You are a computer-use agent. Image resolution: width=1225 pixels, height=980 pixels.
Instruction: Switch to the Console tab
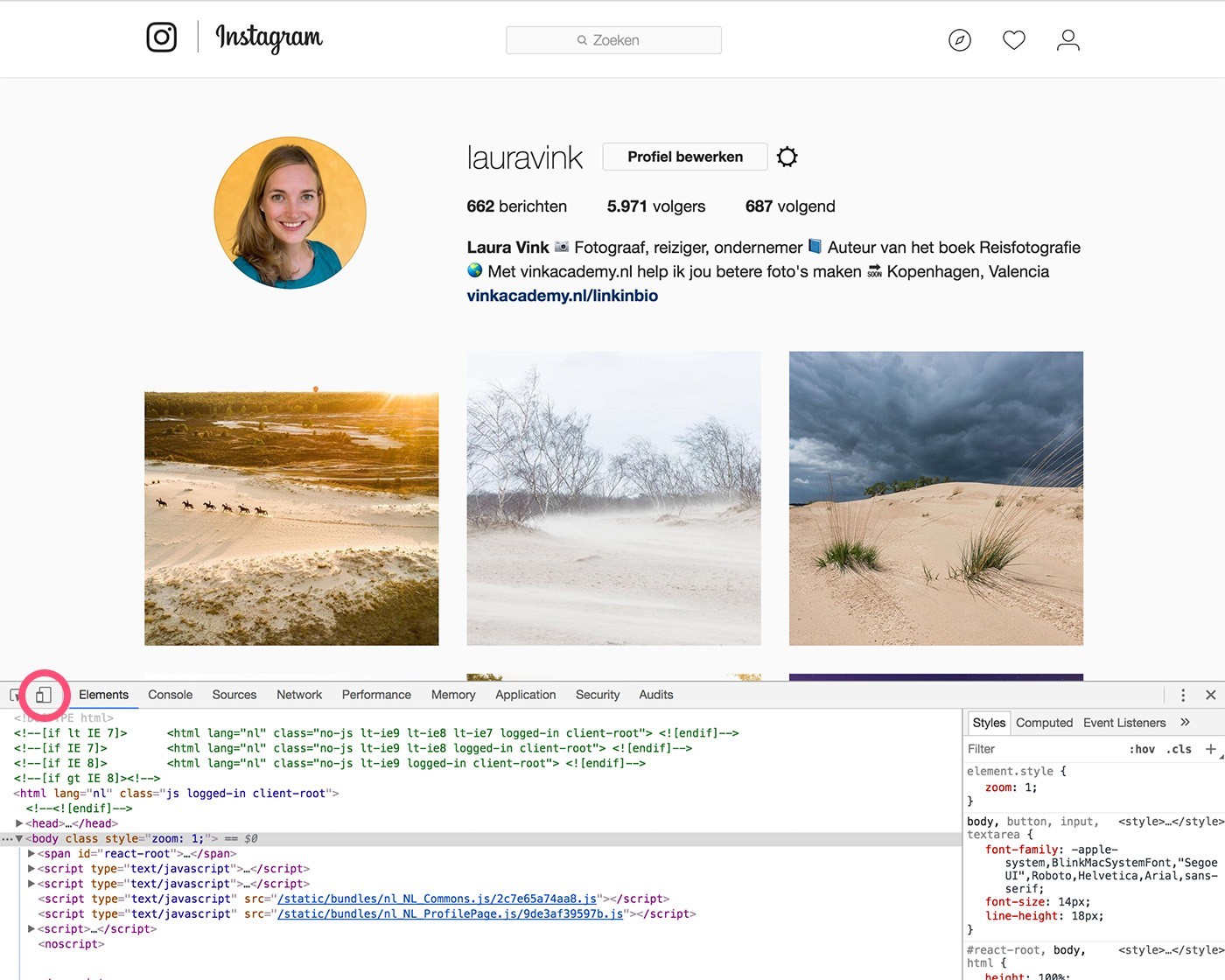pyautogui.click(x=170, y=695)
